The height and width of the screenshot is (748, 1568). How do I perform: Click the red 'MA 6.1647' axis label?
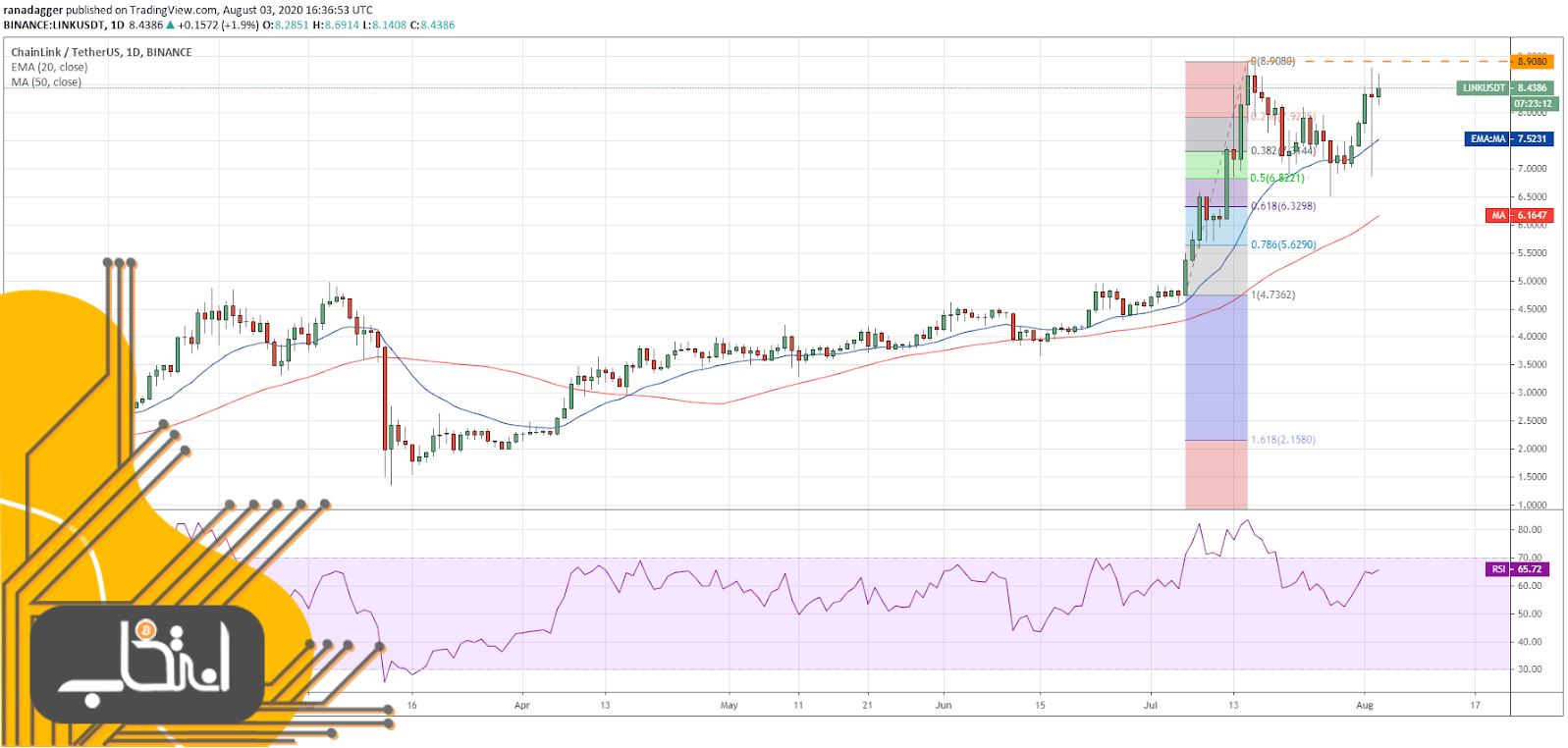1518,215
